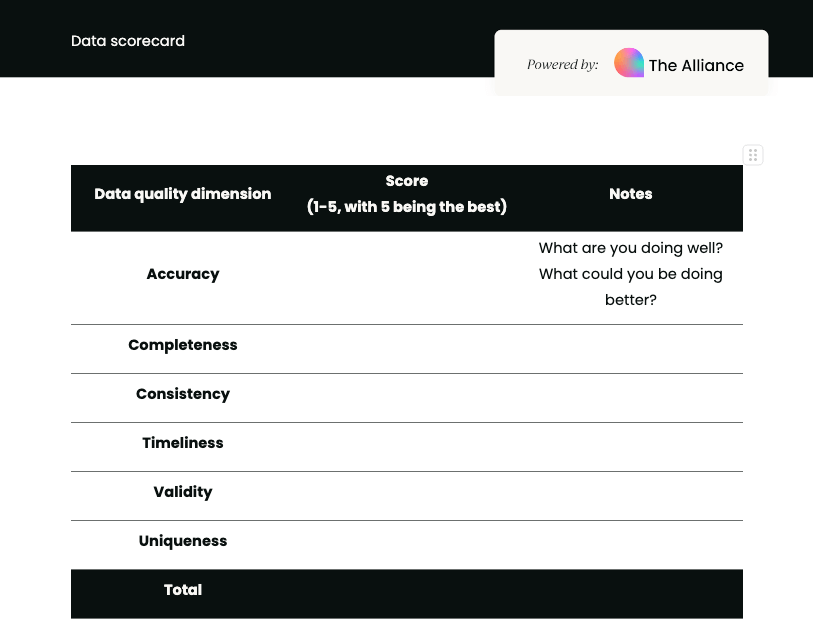Click the empty Score cell for Total
Image resolution: width=813 pixels, height=629 pixels.
click(406, 590)
